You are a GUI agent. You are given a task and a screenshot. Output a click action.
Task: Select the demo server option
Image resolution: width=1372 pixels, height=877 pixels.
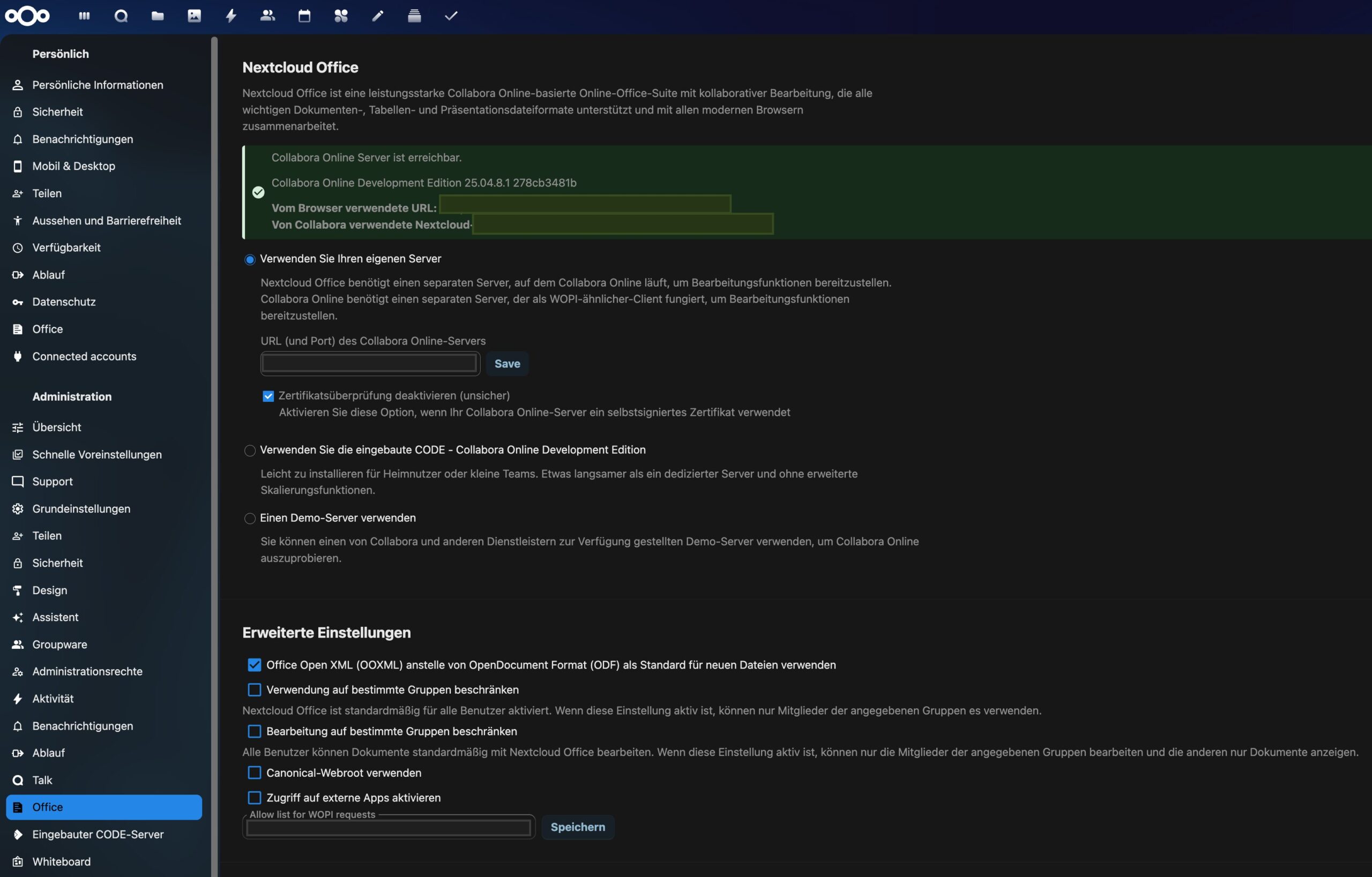point(250,518)
